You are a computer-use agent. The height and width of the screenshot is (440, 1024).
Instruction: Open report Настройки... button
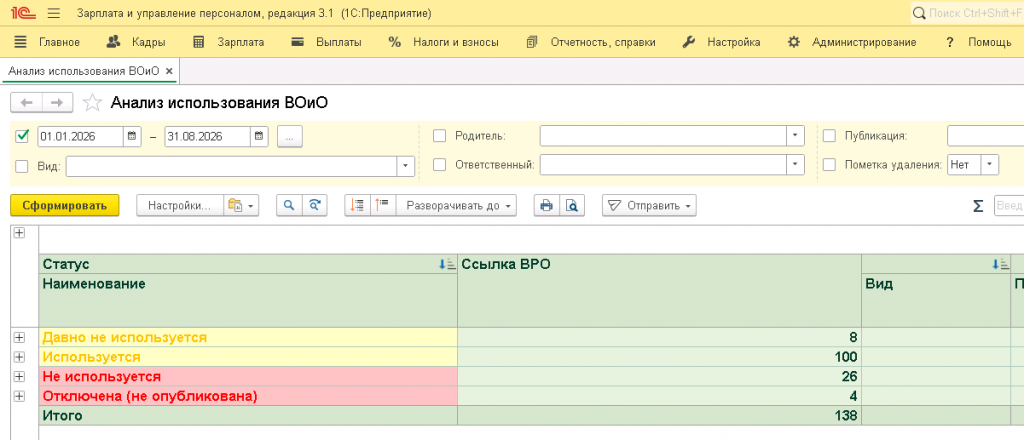pos(180,206)
